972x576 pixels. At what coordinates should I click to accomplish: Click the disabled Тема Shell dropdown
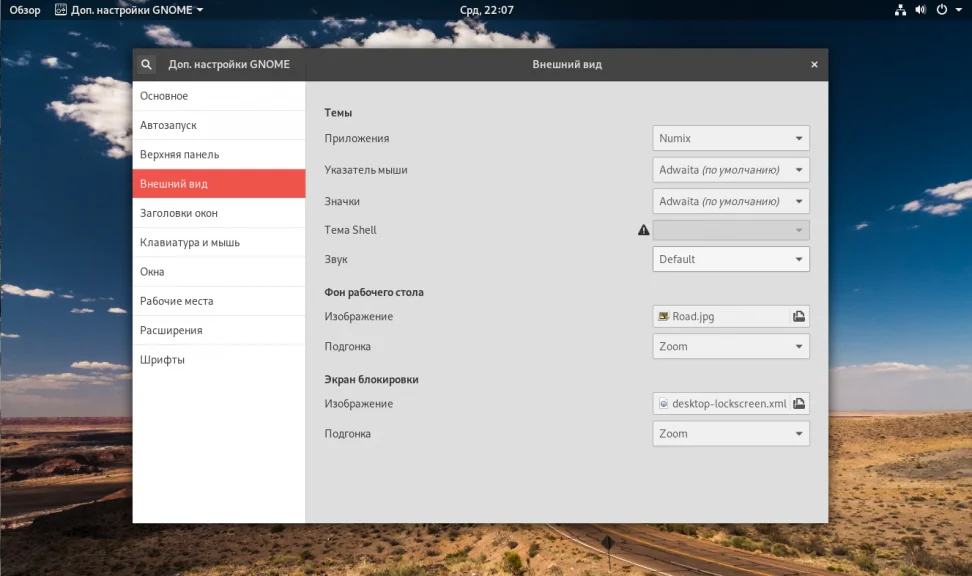pos(731,230)
